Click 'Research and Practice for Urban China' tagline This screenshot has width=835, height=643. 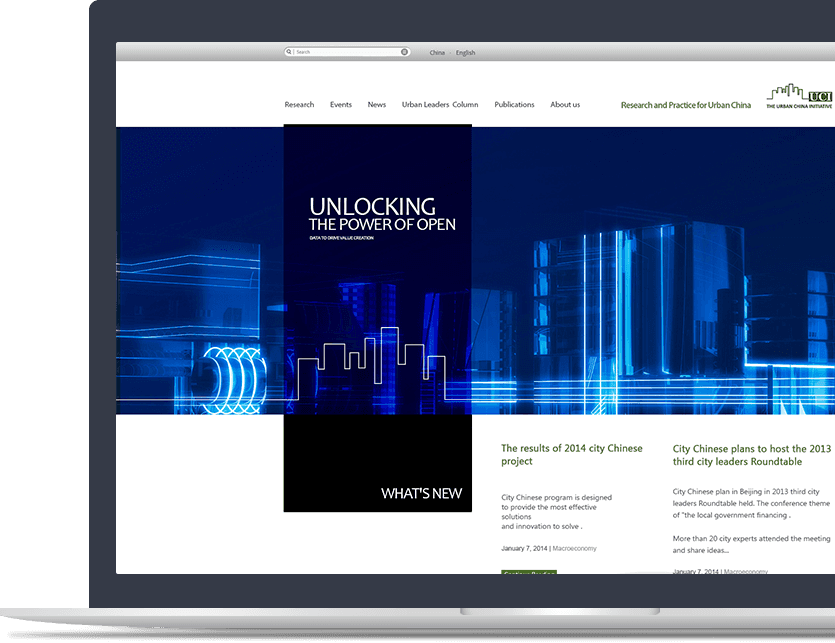(685, 105)
